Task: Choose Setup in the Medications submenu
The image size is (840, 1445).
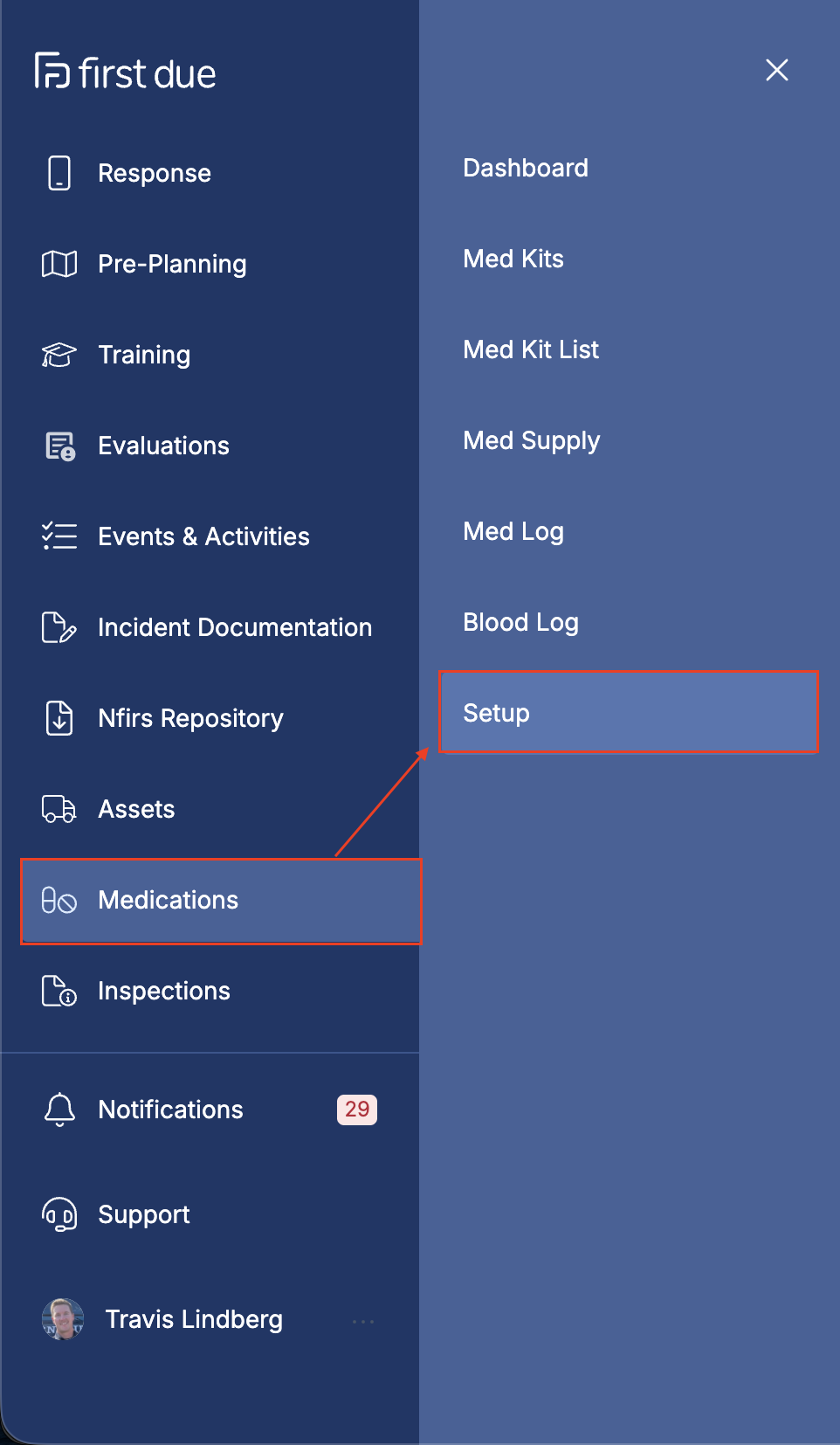Action: click(629, 712)
